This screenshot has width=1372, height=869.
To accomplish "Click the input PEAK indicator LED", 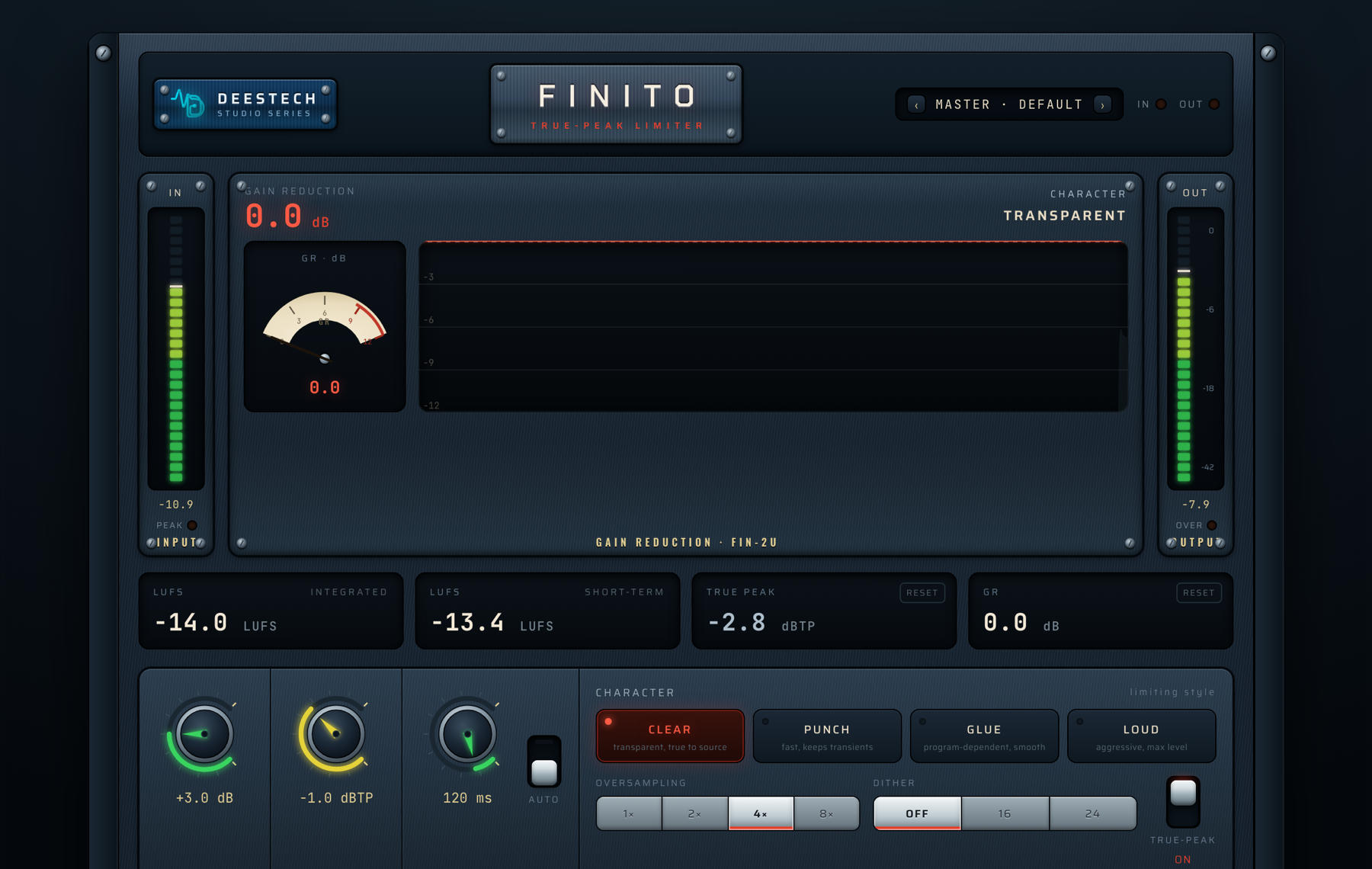I will (x=192, y=525).
